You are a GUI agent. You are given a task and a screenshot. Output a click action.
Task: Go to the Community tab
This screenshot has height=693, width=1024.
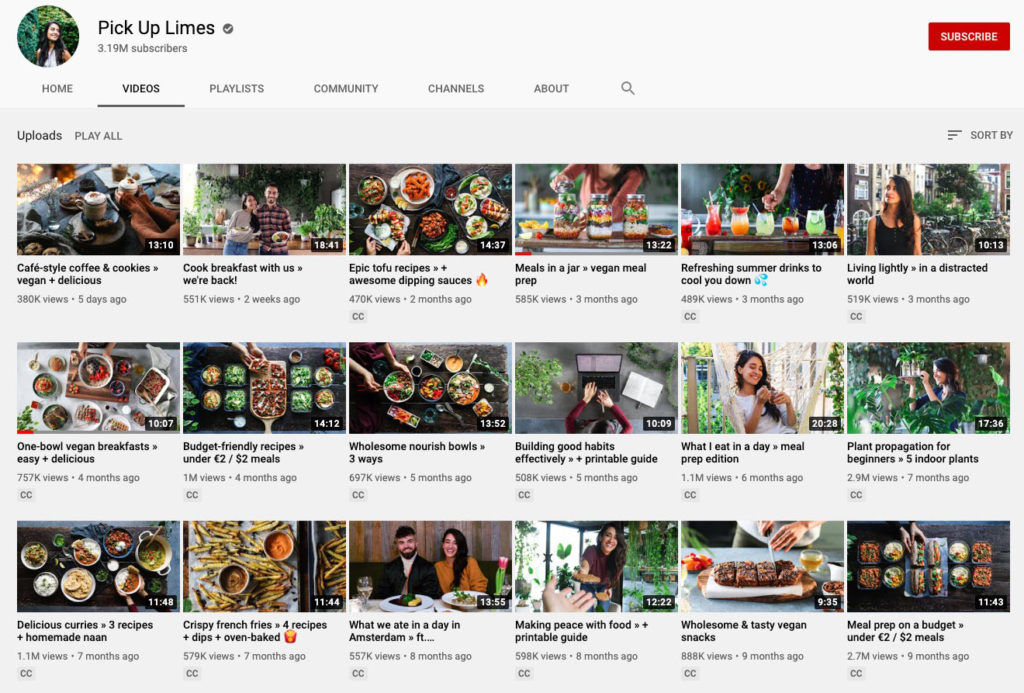346,88
